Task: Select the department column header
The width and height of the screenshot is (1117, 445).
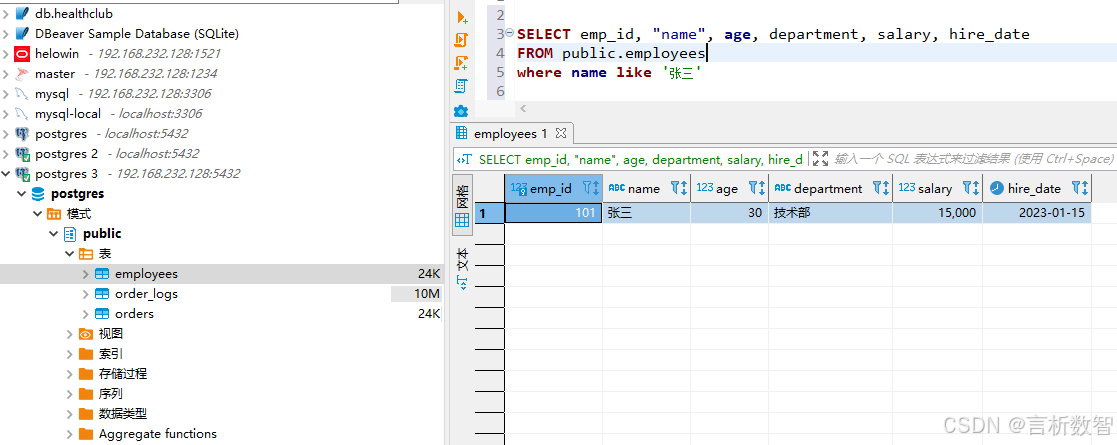Action: point(830,188)
